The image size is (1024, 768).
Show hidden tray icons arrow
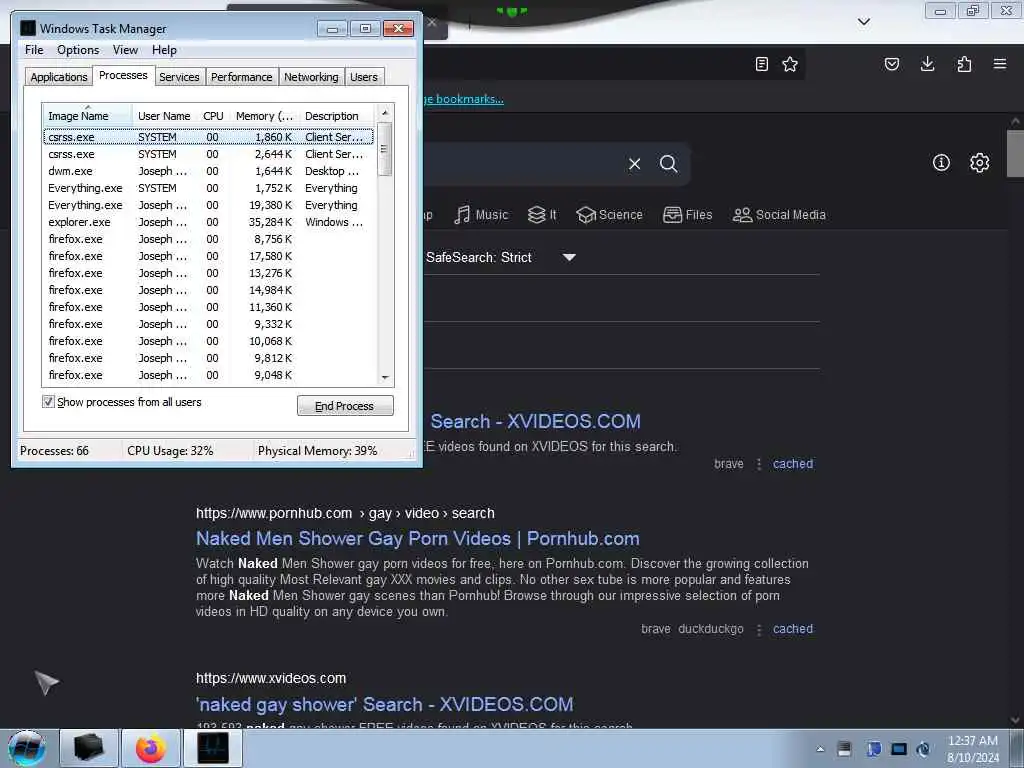(820, 749)
